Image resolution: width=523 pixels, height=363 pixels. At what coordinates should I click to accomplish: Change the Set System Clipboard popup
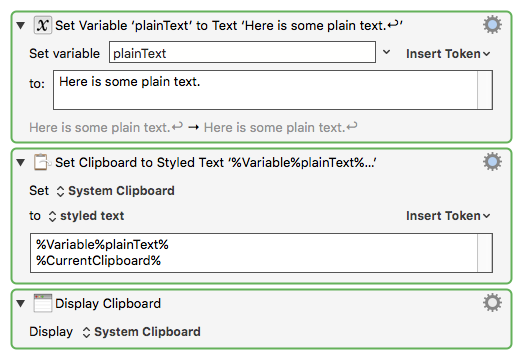(115, 191)
